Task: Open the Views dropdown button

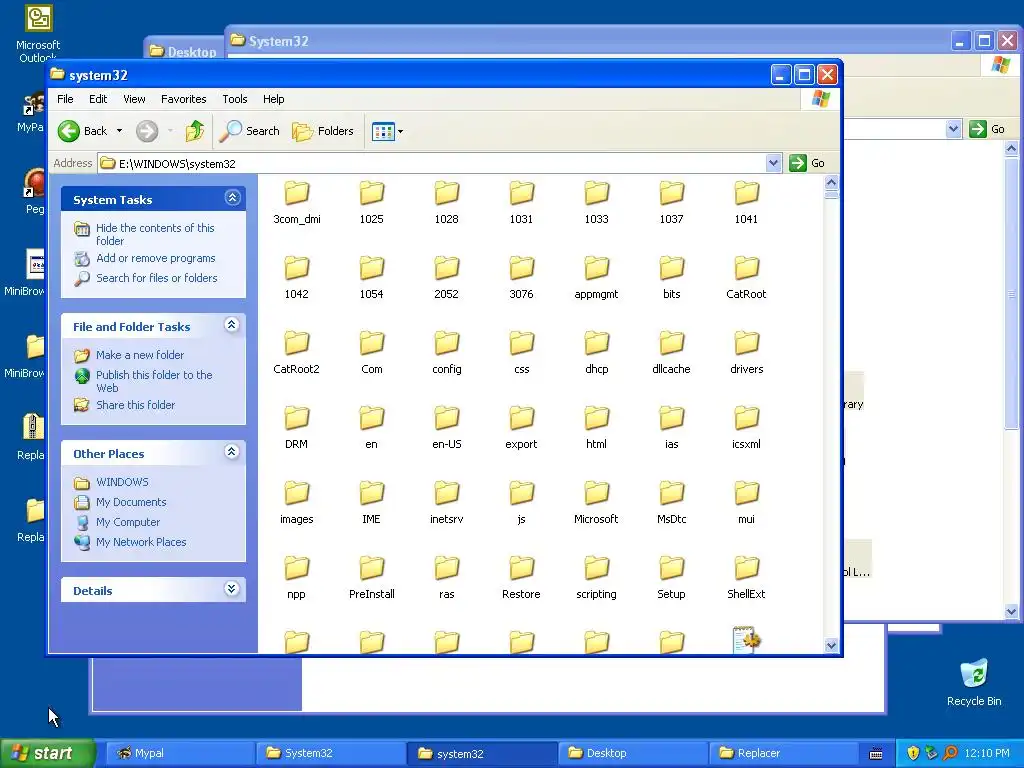Action: (387, 131)
